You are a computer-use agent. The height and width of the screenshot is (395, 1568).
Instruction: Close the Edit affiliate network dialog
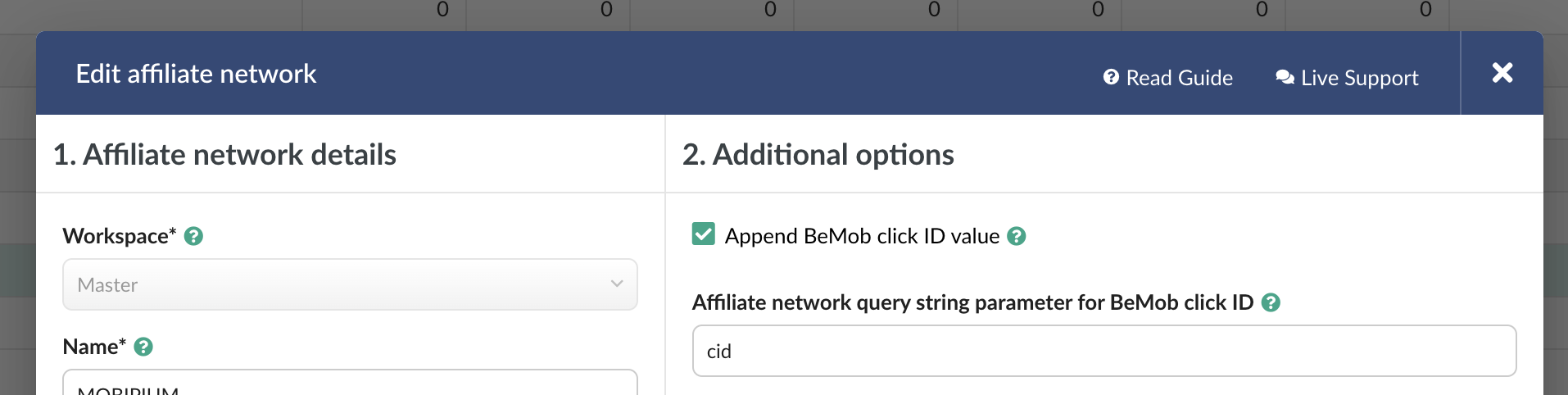[x=1502, y=73]
